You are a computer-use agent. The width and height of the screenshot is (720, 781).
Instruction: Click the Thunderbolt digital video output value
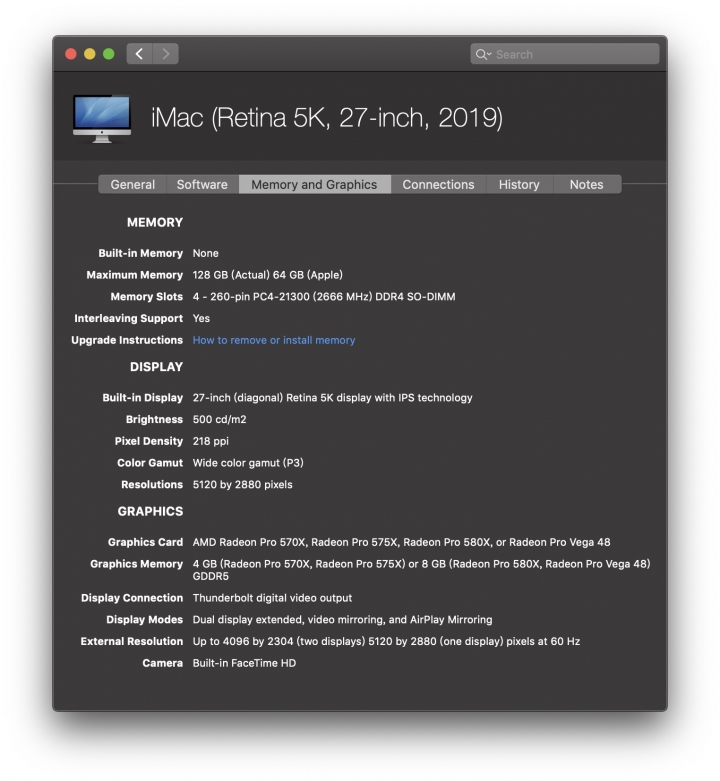coord(272,598)
